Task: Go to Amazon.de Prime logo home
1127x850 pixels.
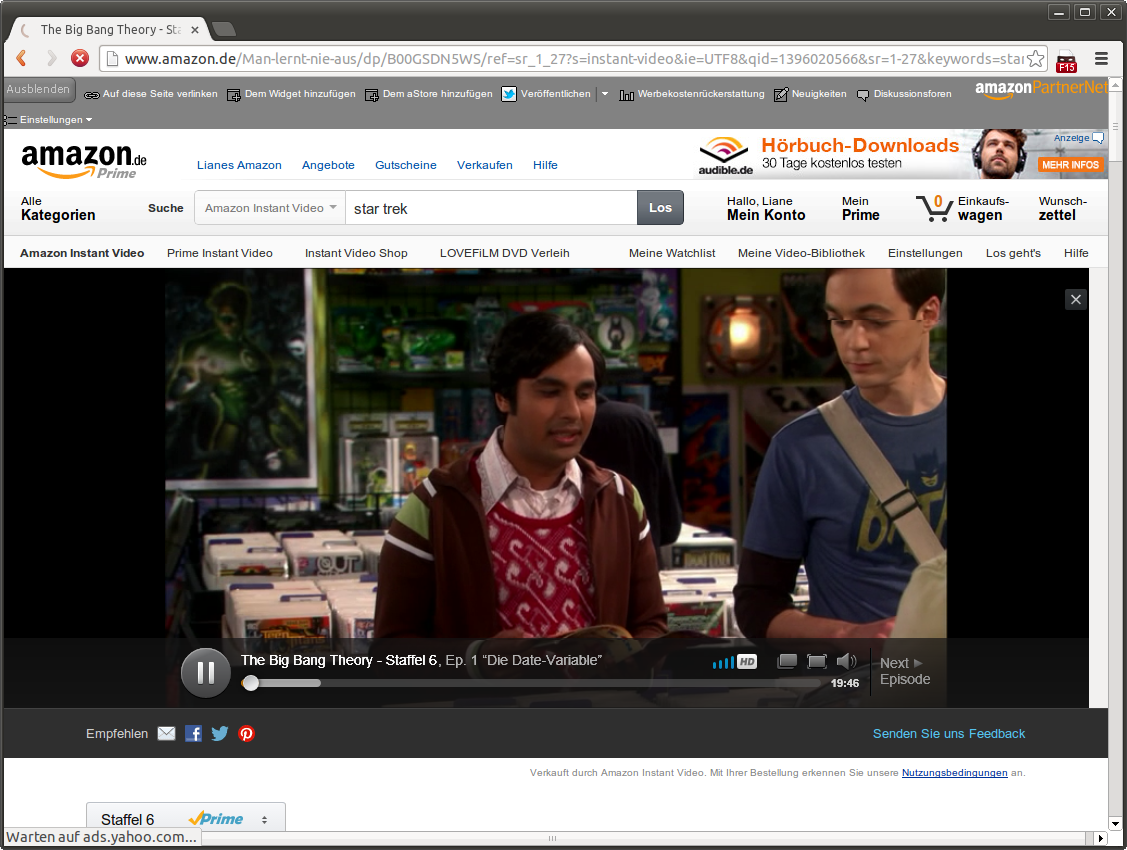Action: pos(84,160)
